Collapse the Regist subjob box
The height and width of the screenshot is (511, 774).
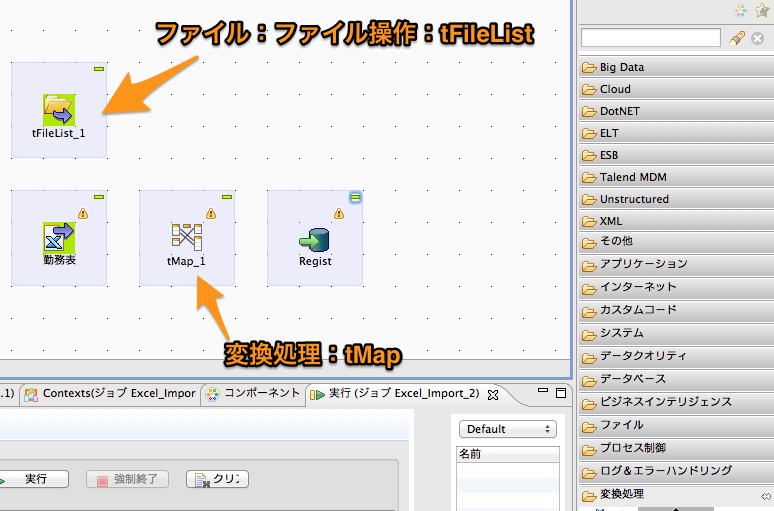pyautogui.click(x=355, y=197)
